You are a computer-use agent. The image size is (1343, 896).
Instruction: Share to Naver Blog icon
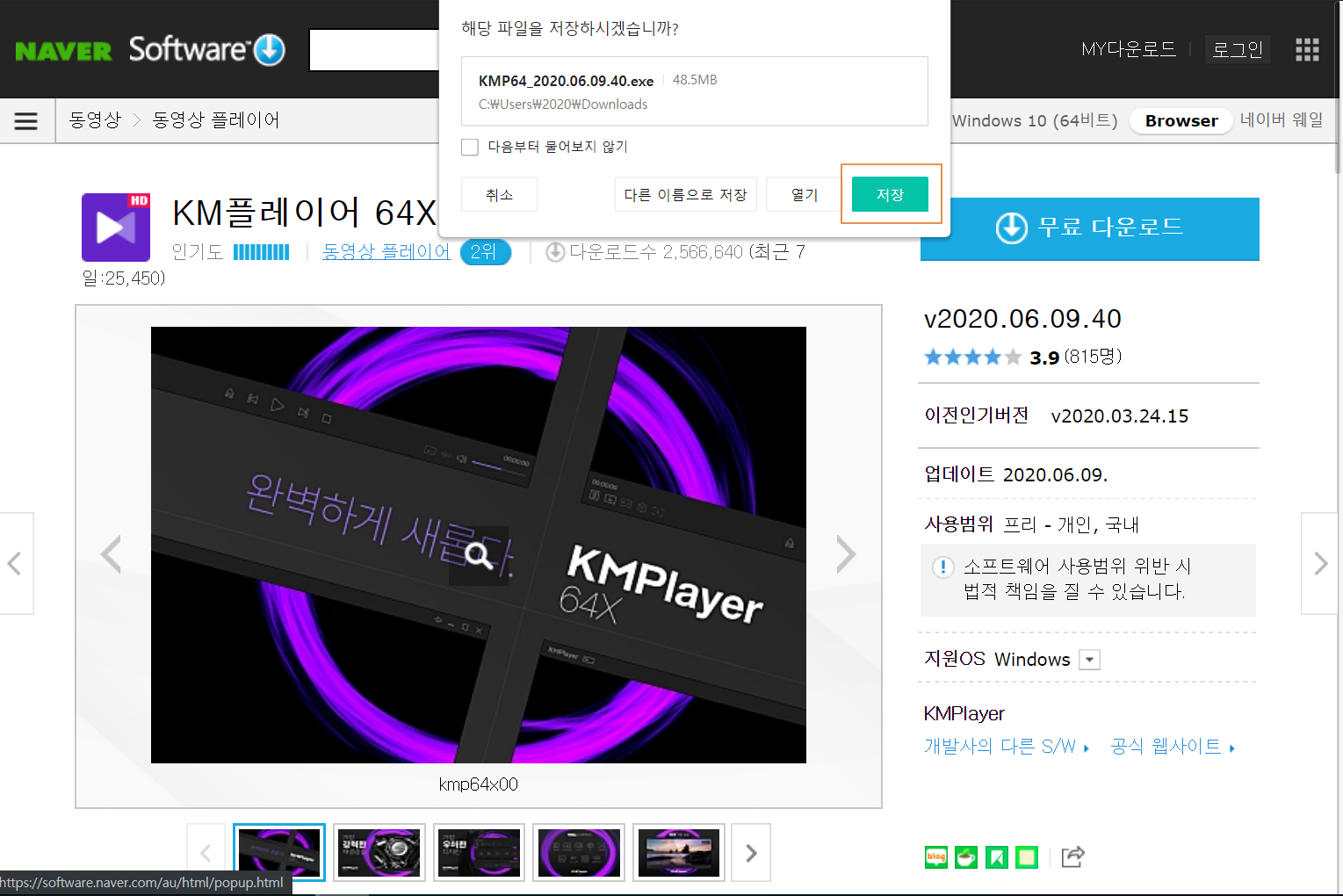[936, 857]
